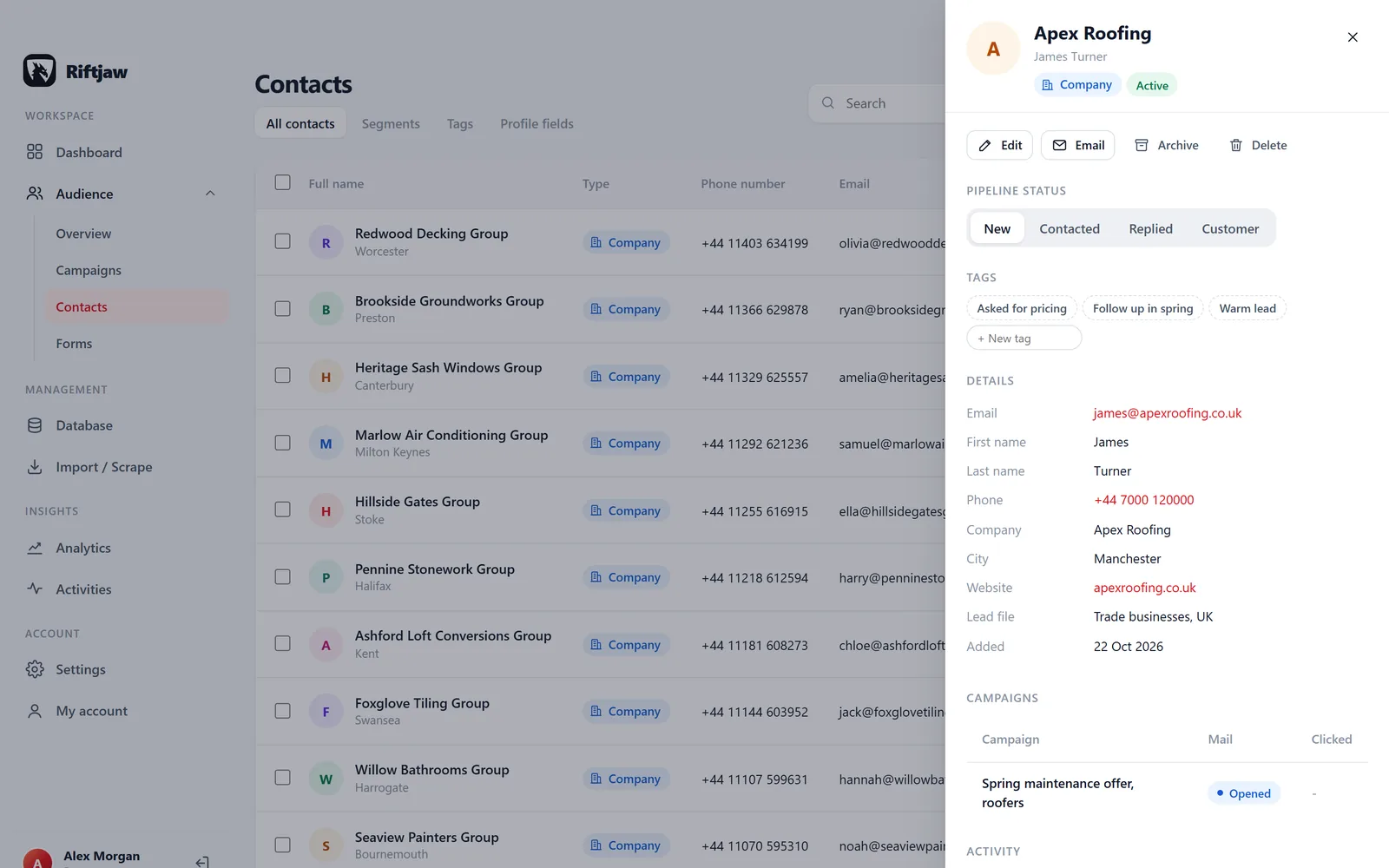This screenshot has width=1389, height=868.
Task: Click the Import / Scrape download icon
Action: coord(35,467)
